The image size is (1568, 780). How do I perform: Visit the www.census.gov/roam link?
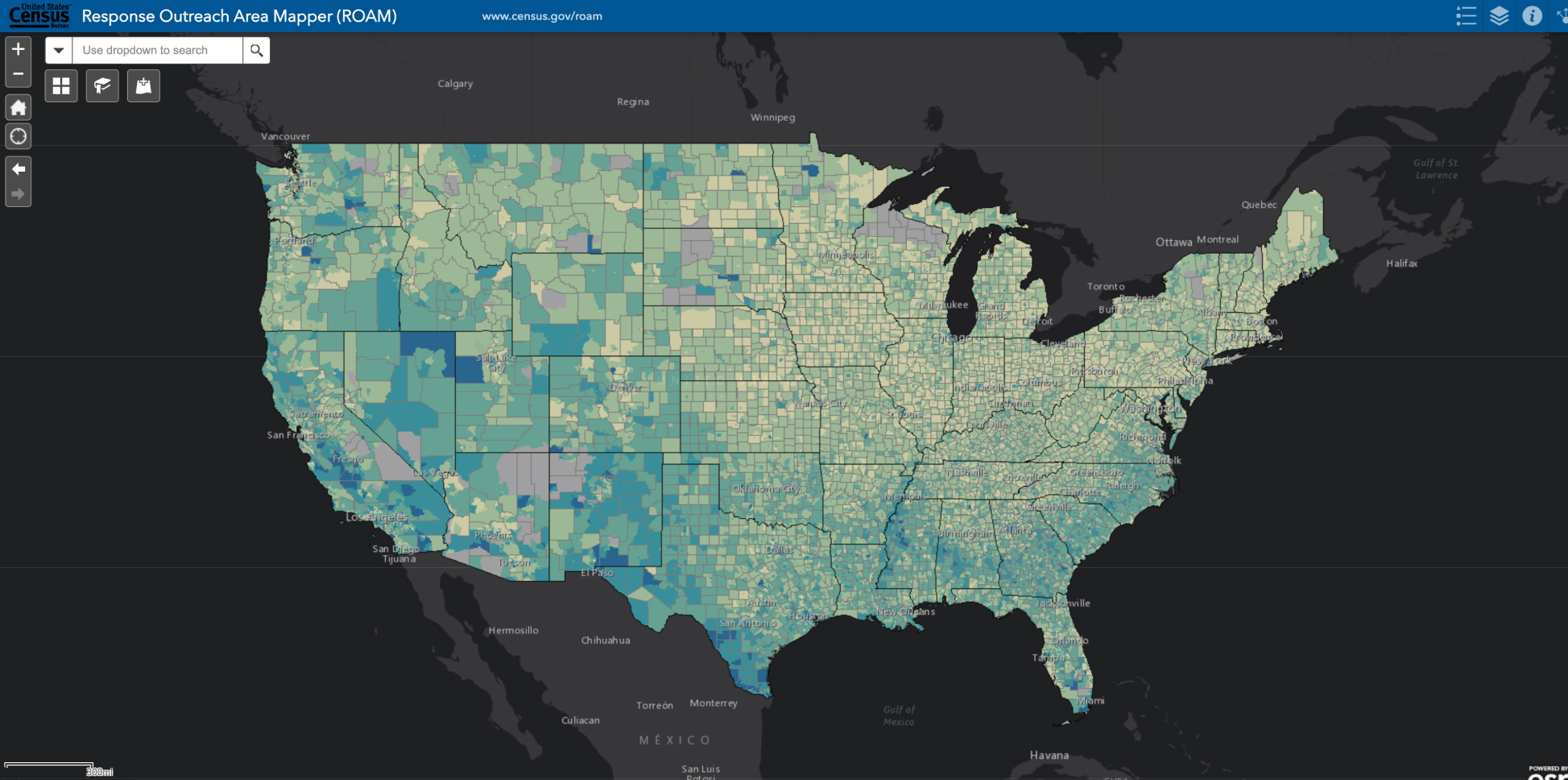pyautogui.click(x=541, y=15)
